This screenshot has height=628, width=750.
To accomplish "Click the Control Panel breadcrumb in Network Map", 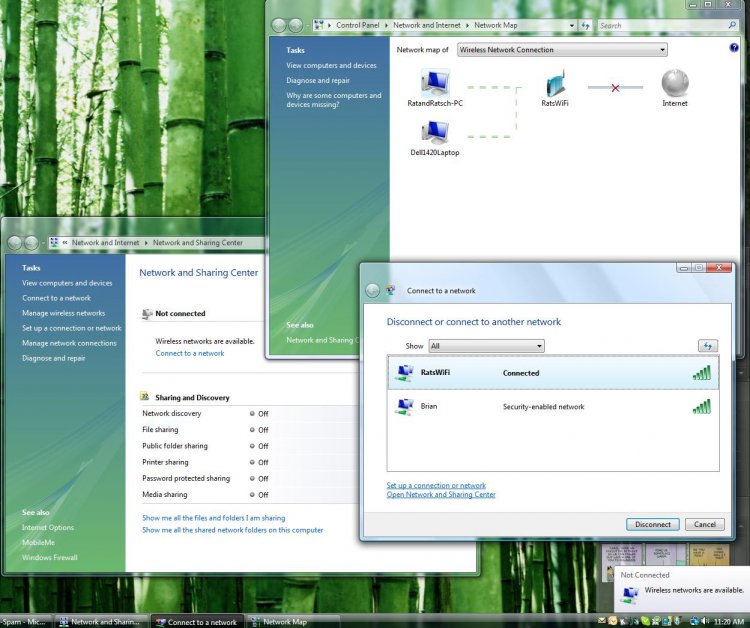I will (x=357, y=25).
